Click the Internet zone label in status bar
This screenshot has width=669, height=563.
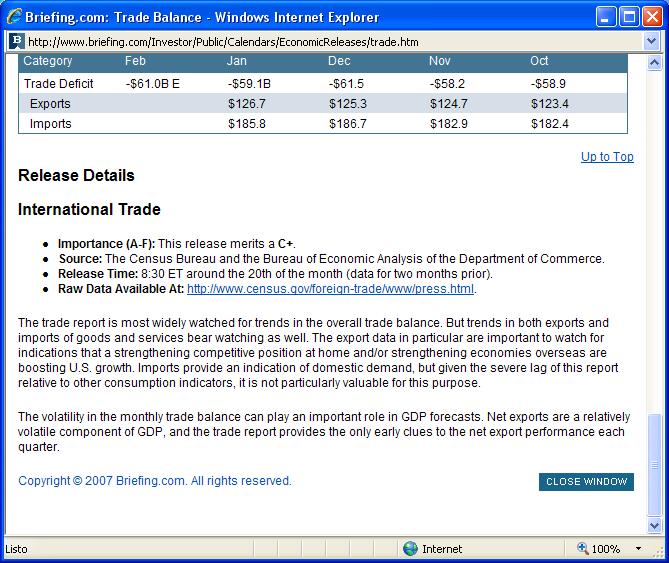(x=442, y=549)
